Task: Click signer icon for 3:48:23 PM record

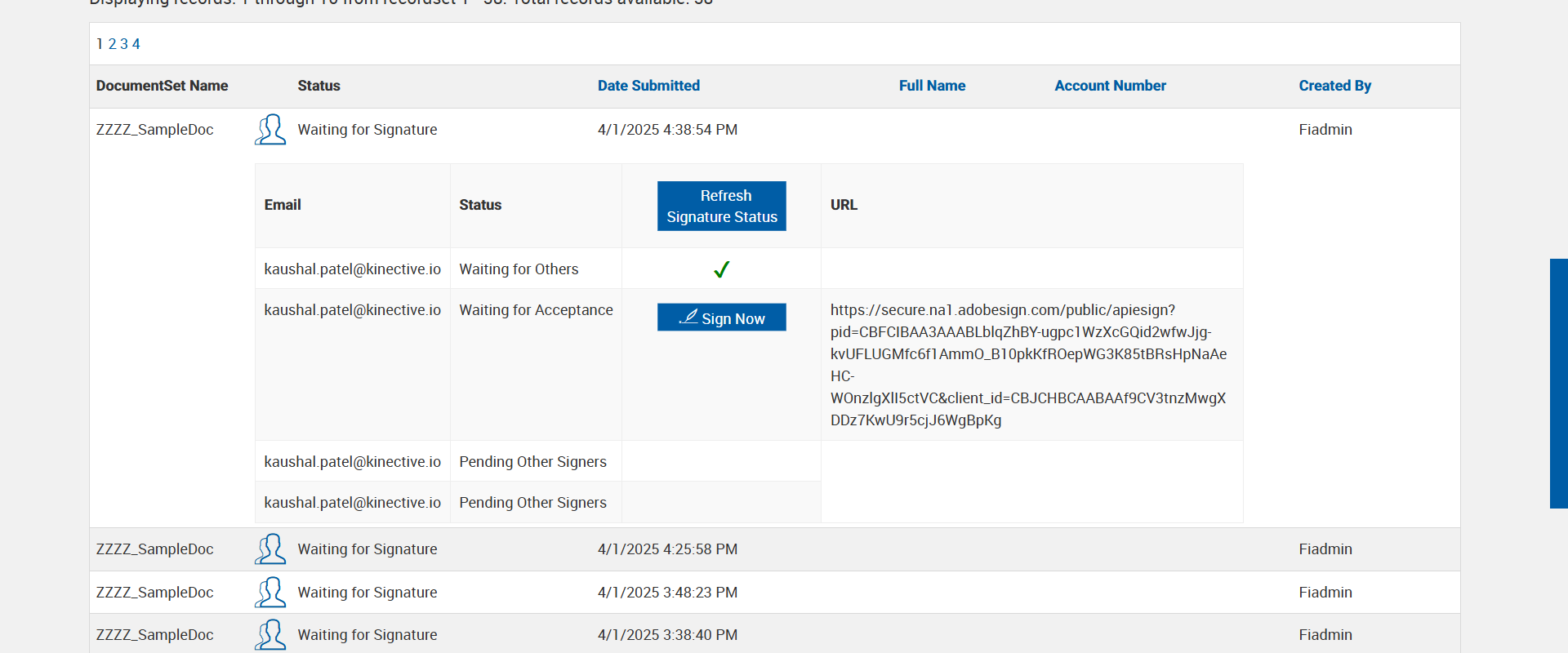Action: (x=270, y=593)
